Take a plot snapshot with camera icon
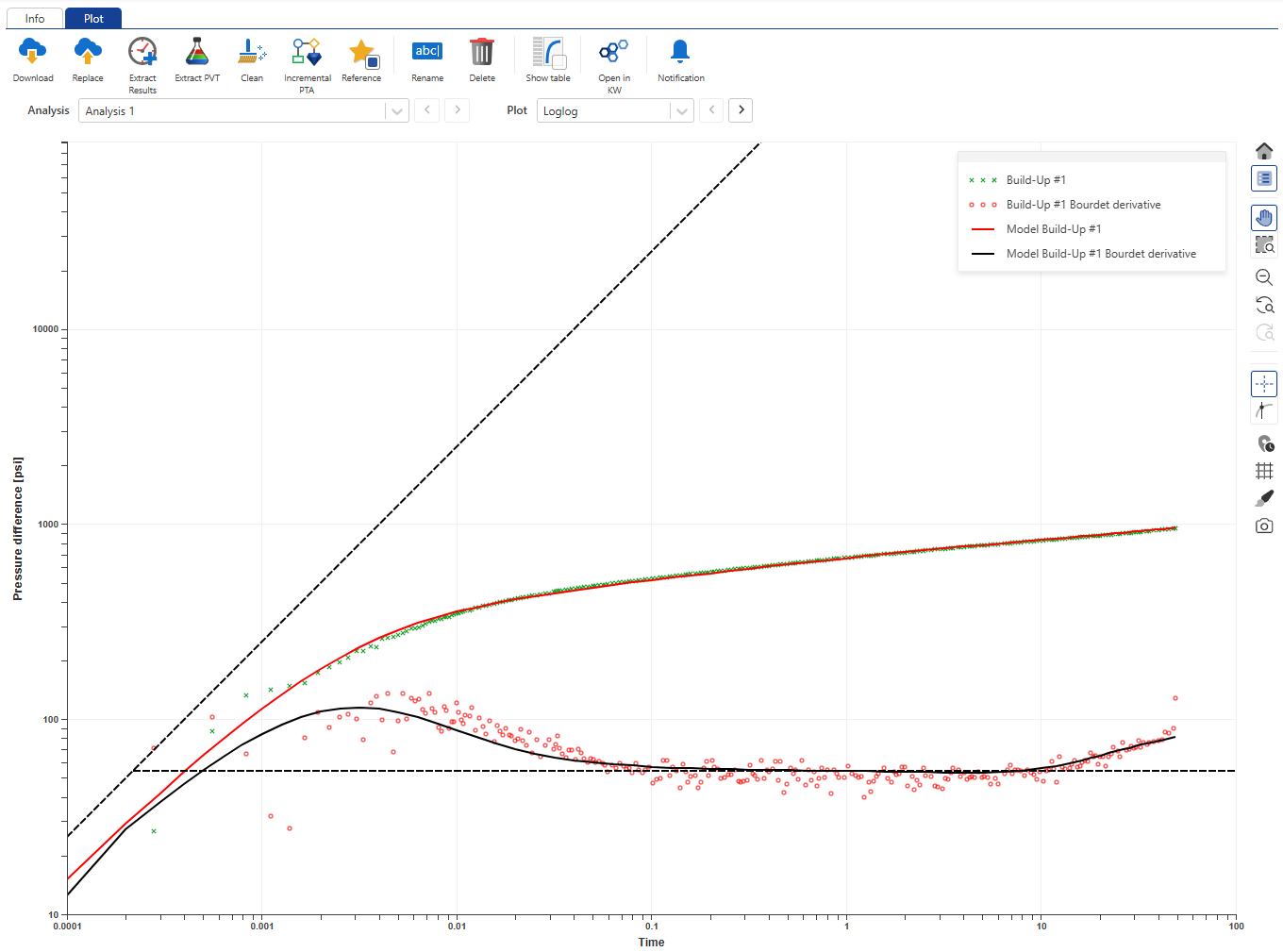1283x952 pixels. [1264, 526]
